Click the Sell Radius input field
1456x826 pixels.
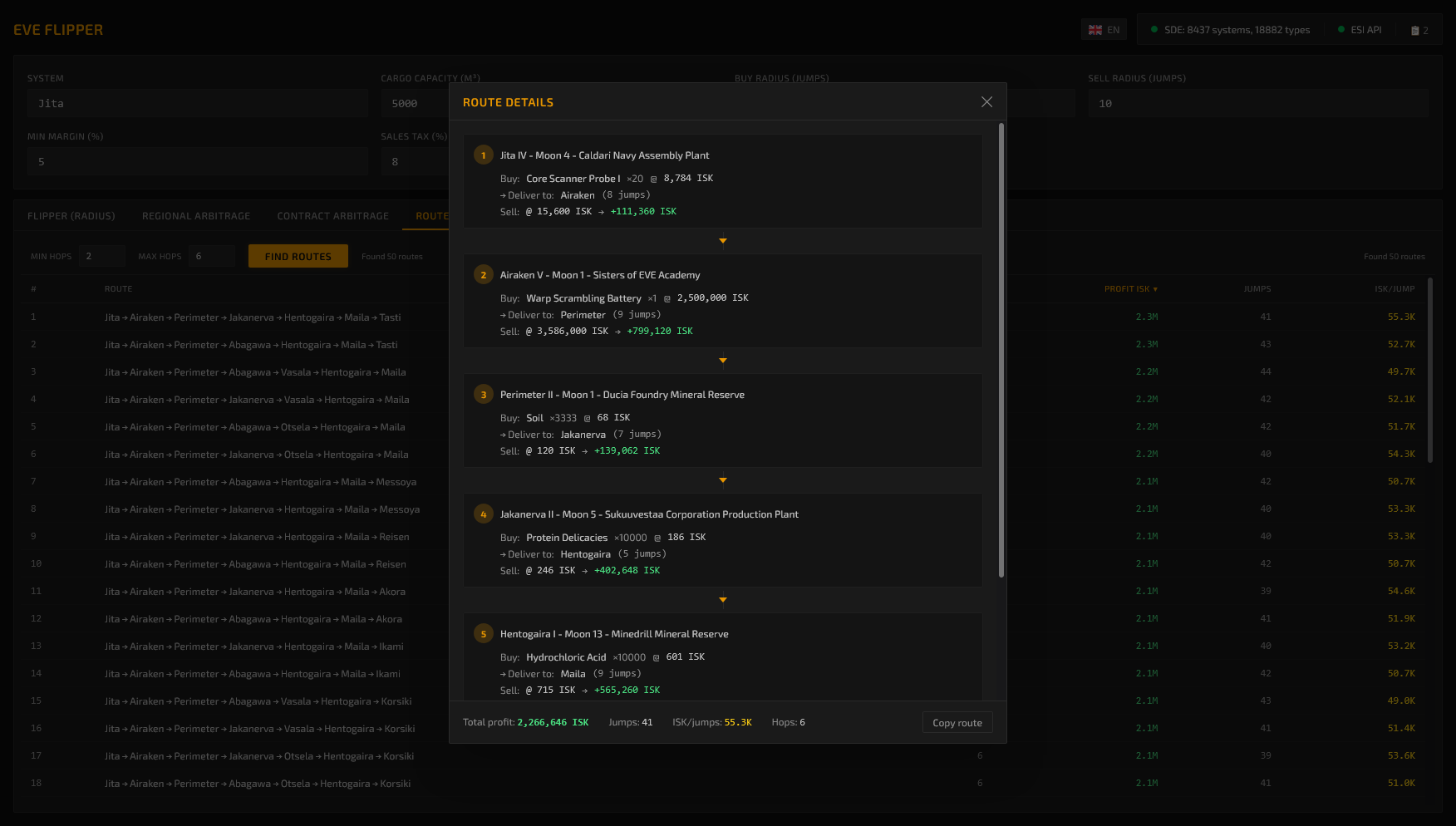(x=1258, y=103)
